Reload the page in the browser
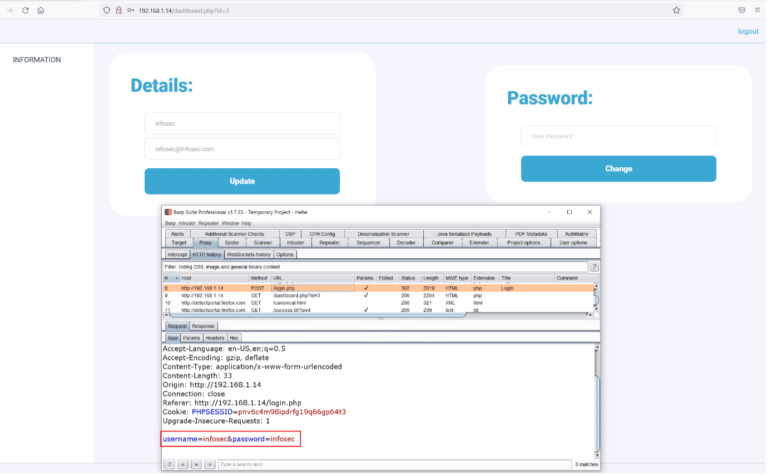768x475 pixels. [25, 10]
